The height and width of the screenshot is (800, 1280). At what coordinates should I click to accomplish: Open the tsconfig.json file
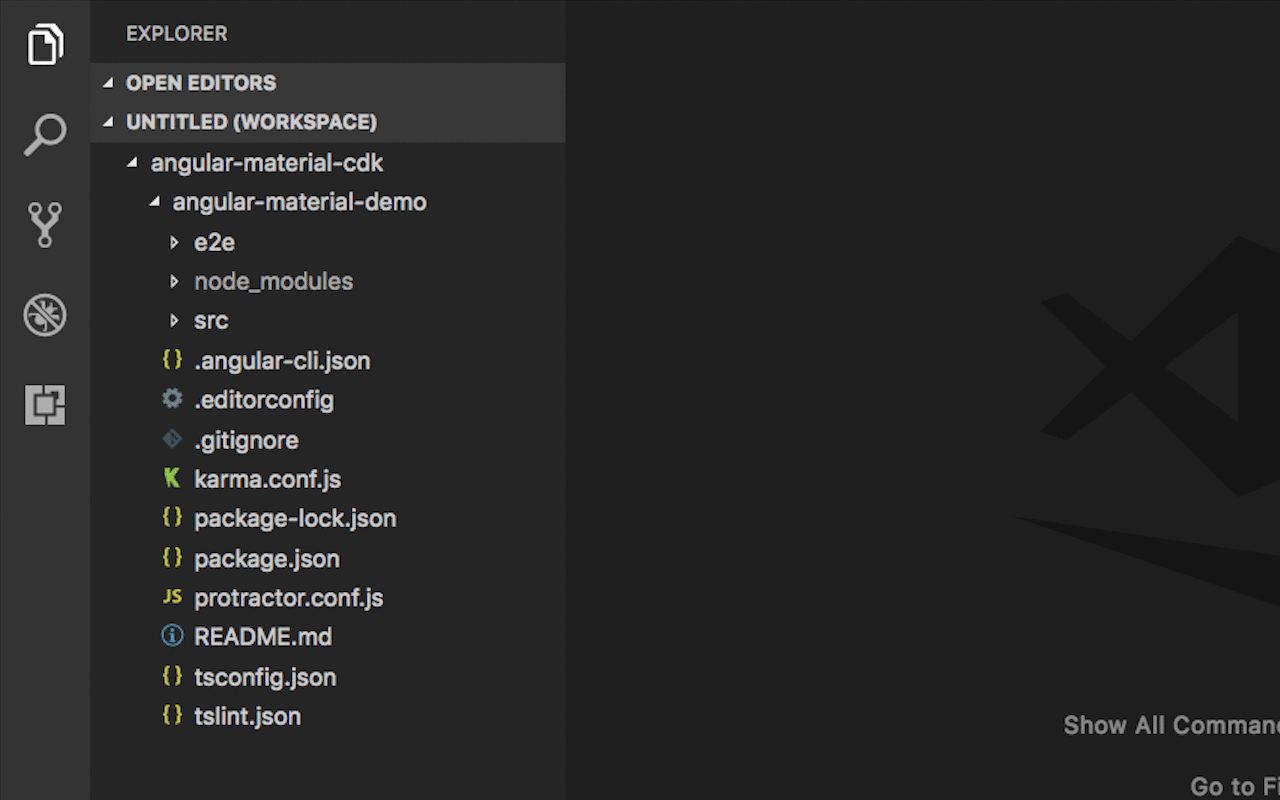(265, 677)
